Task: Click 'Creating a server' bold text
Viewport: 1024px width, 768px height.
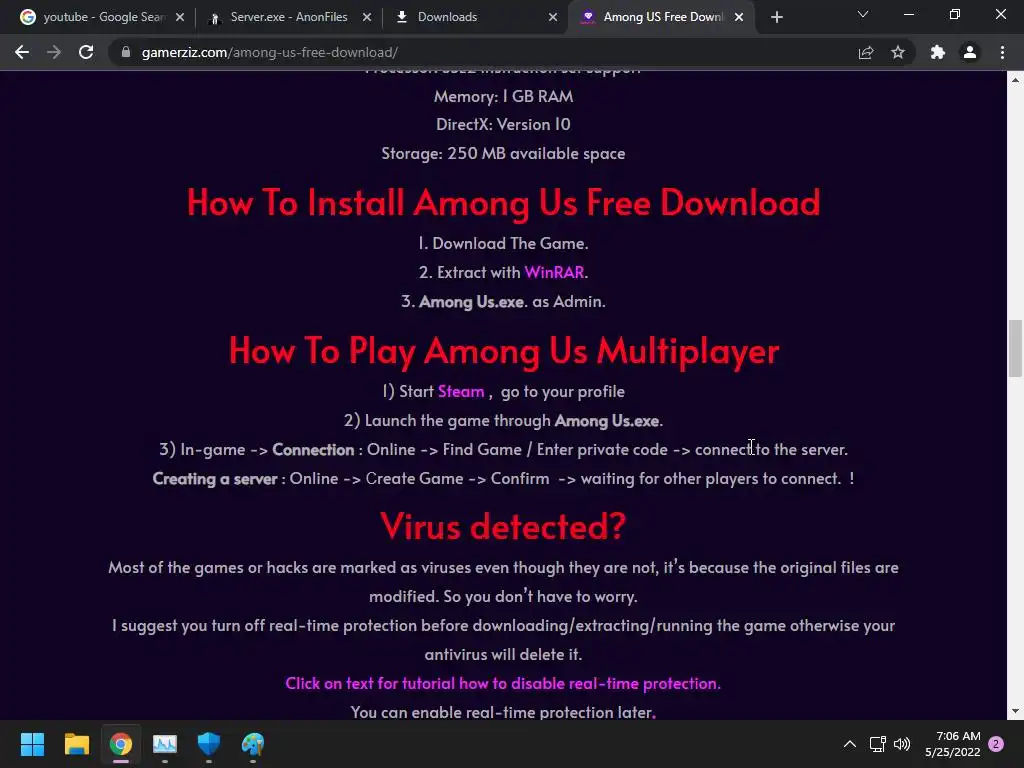Action: tap(215, 479)
